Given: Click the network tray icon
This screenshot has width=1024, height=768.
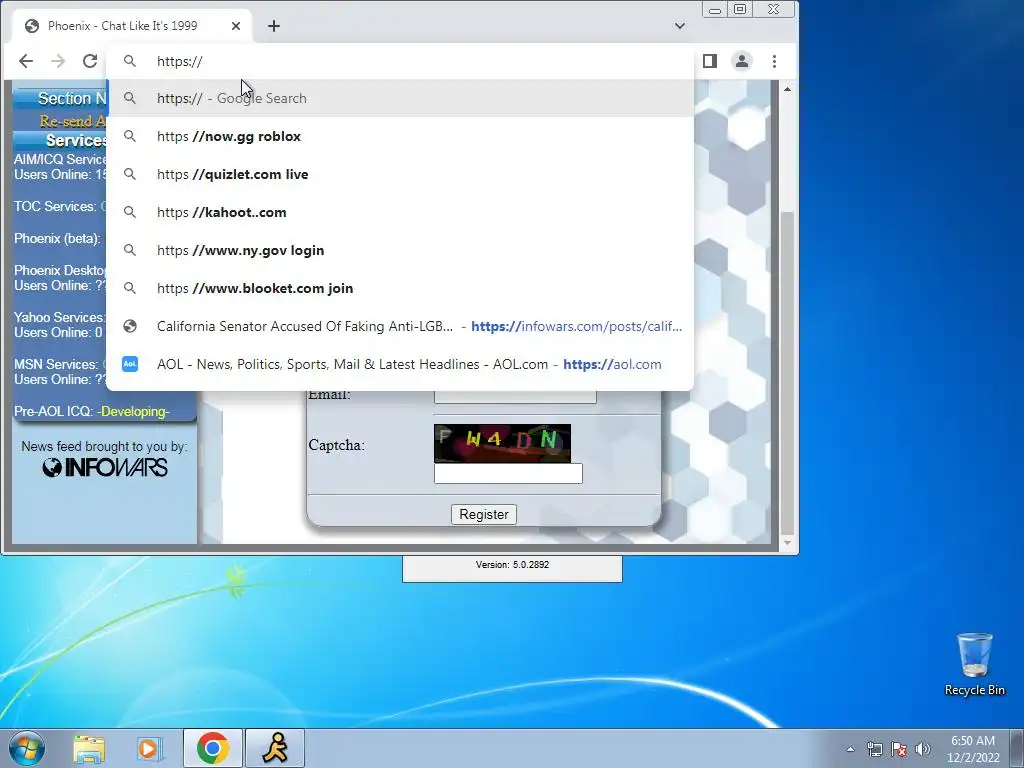Looking at the screenshot, I should (874, 749).
